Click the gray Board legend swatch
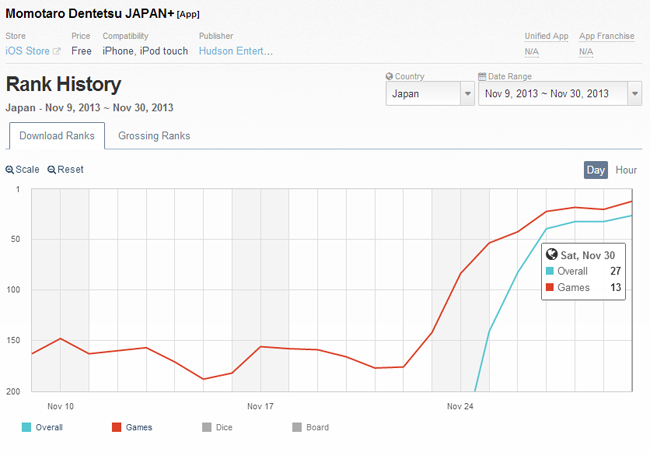The image size is (650, 455). point(297,427)
